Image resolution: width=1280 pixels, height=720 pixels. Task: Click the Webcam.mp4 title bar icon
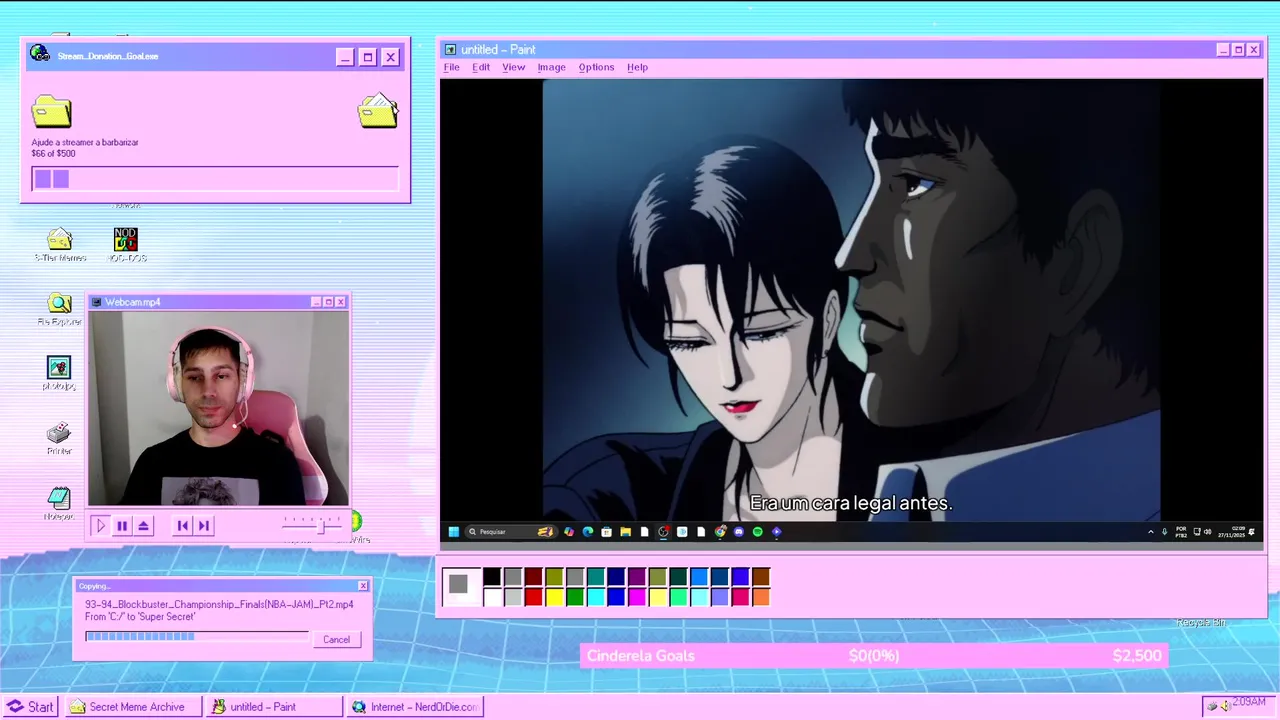(96, 301)
